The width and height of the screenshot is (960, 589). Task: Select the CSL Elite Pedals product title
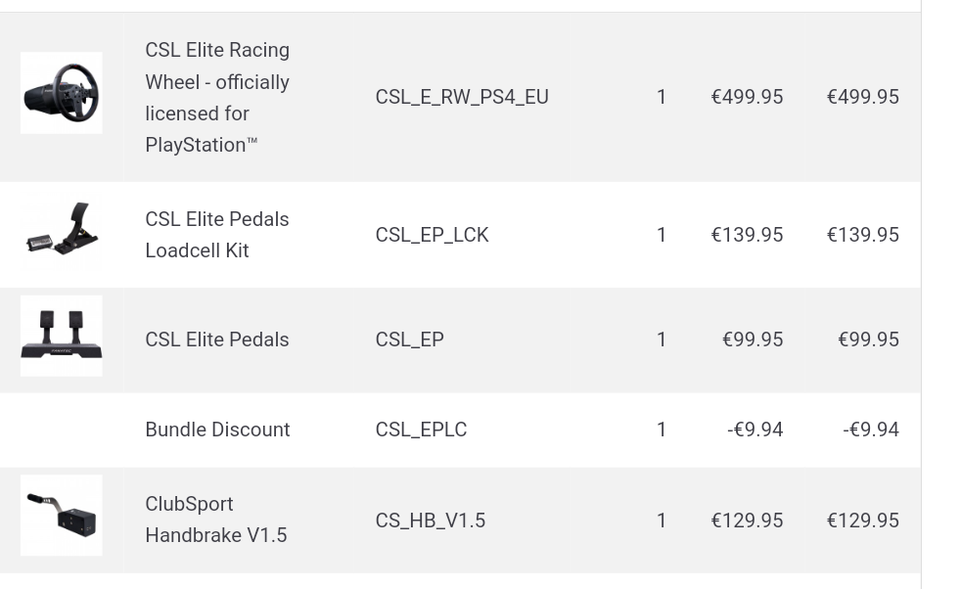[x=217, y=340]
